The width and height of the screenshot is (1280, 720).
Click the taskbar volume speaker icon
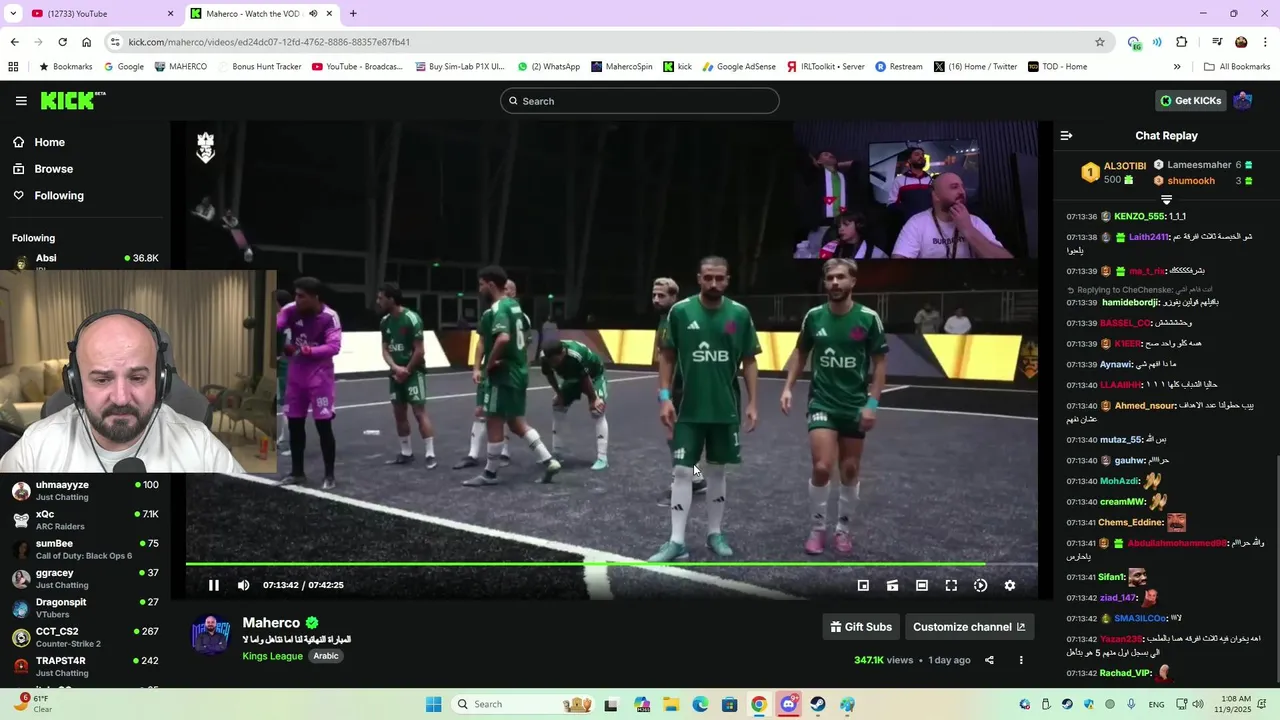[x=1198, y=704]
